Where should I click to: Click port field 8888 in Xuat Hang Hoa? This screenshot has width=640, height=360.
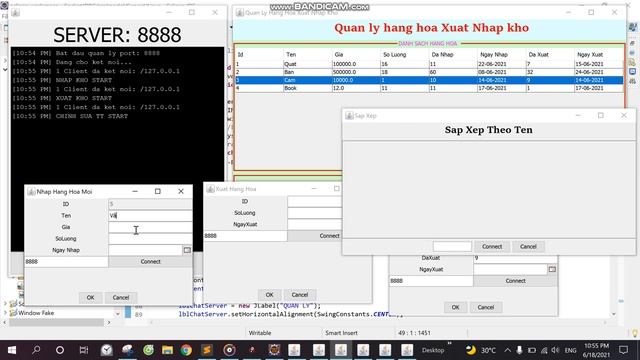tap(245, 236)
